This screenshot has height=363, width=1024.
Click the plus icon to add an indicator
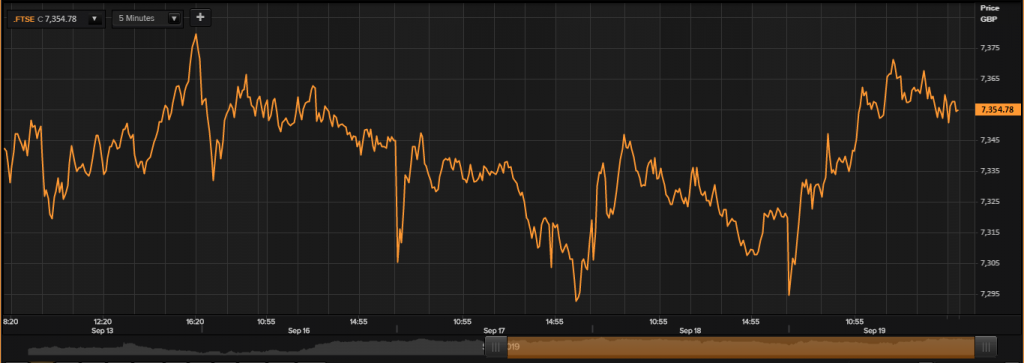200,18
